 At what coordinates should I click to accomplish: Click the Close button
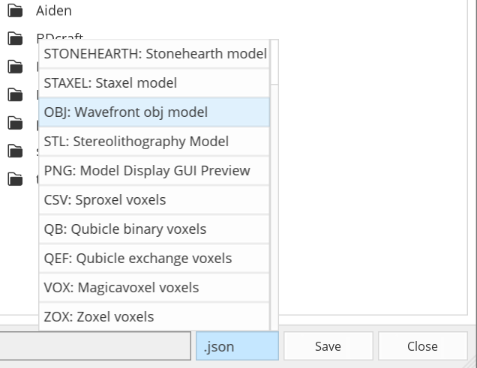(422, 346)
